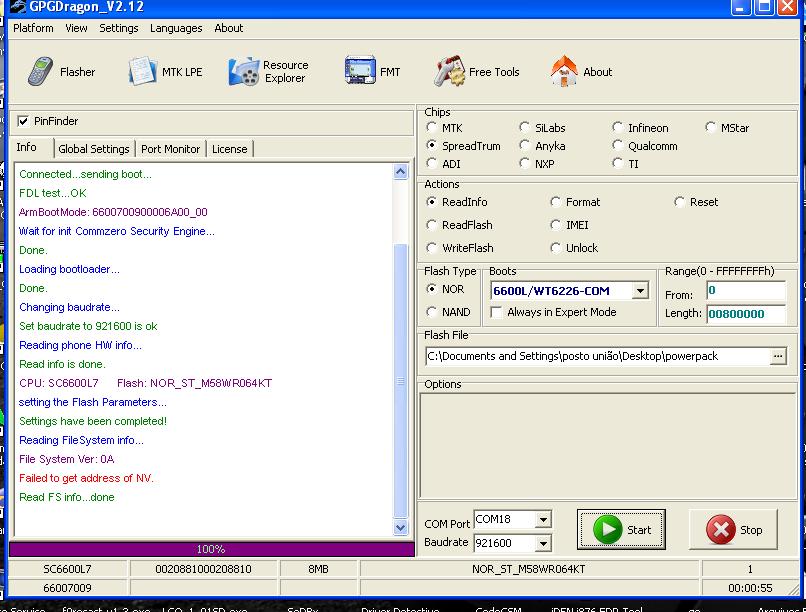This screenshot has height=612, width=806.
Task: Toggle the PinFinder checkbox
Action: pyautogui.click(x=23, y=121)
